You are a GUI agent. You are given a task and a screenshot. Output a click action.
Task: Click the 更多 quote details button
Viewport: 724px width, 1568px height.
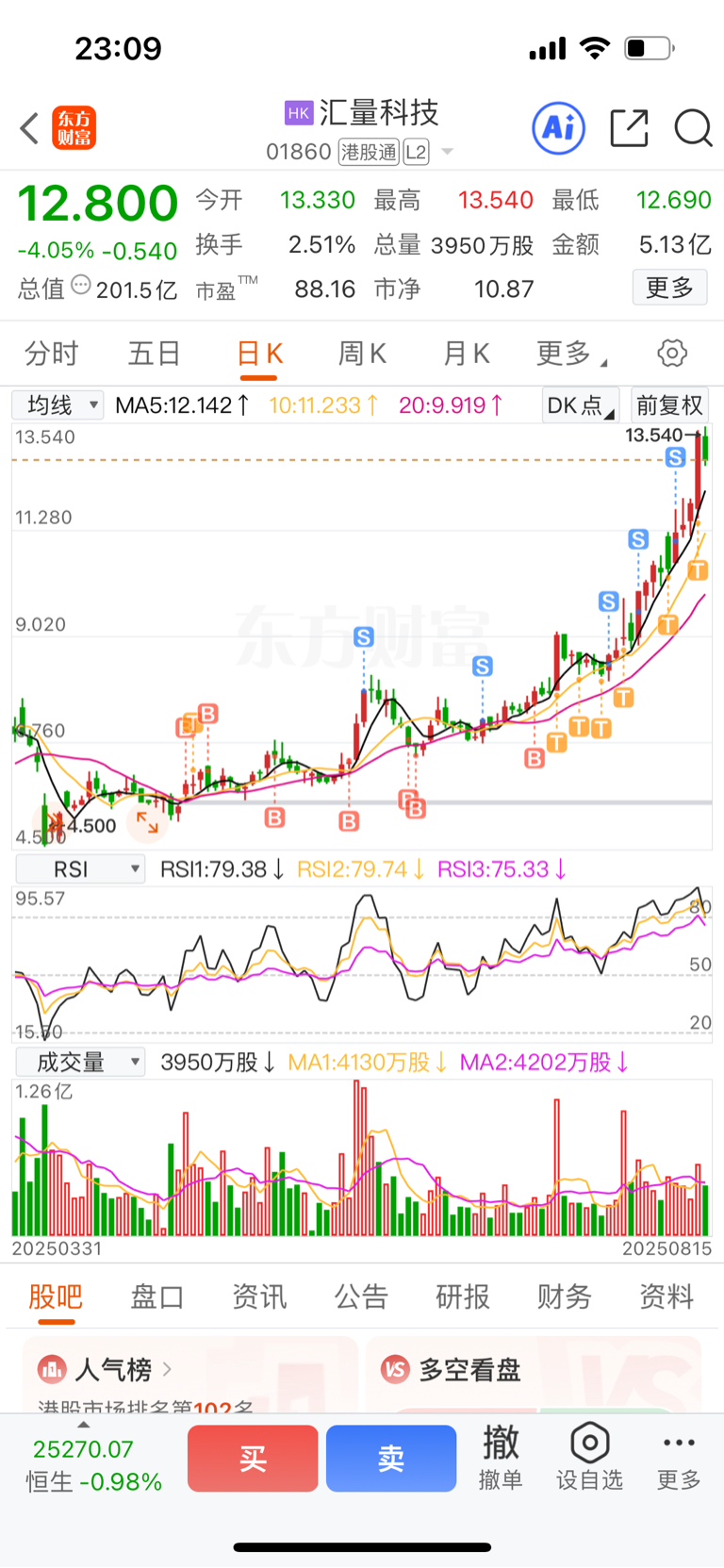669,287
